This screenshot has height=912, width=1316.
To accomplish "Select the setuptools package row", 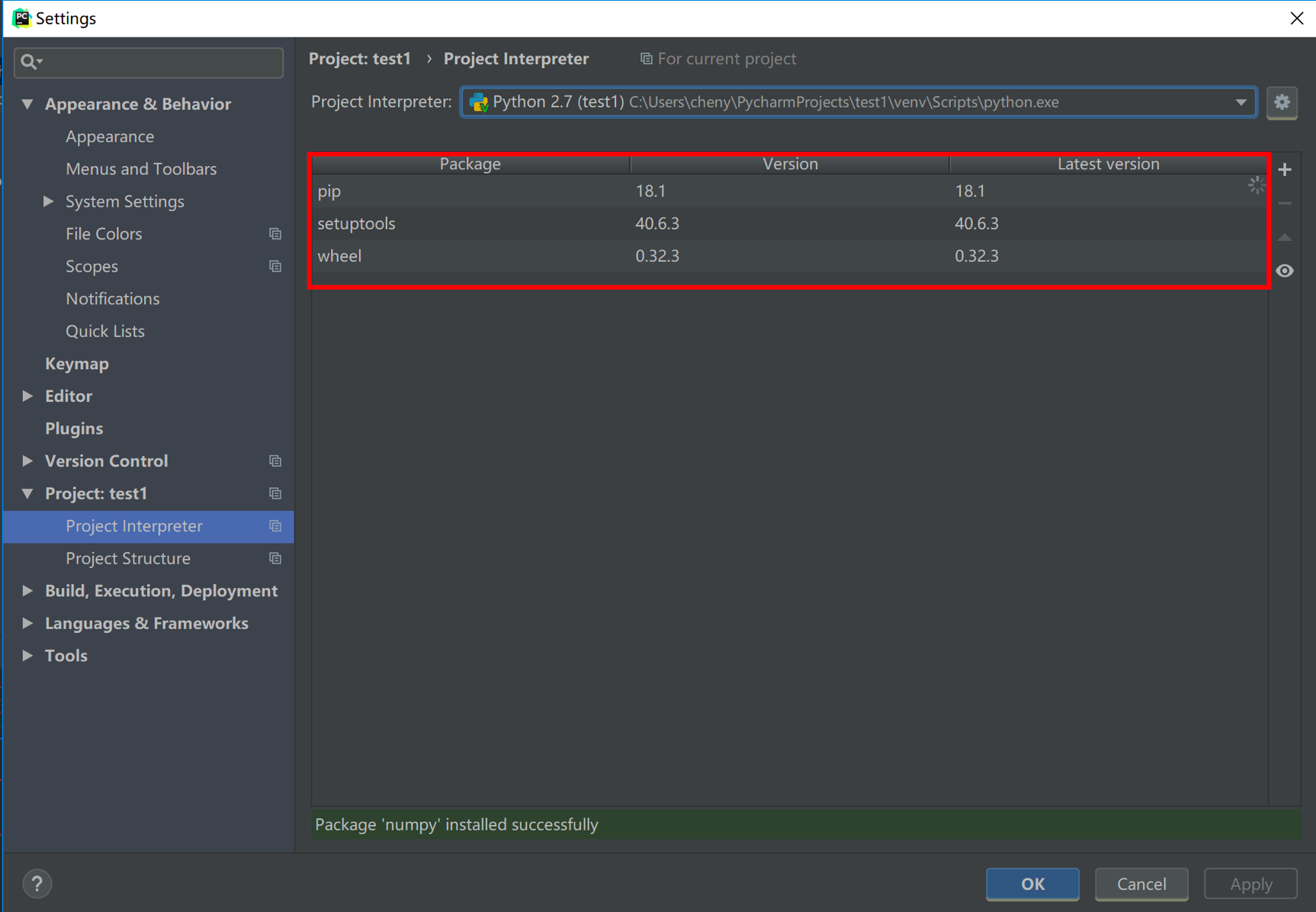I will pyautogui.click(x=789, y=223).
